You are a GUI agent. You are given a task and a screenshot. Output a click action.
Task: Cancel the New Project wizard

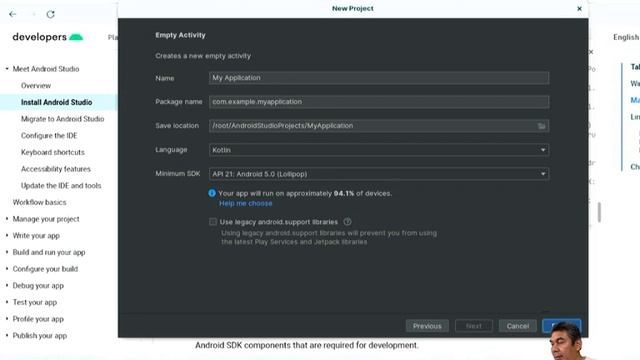pos(518,326)
